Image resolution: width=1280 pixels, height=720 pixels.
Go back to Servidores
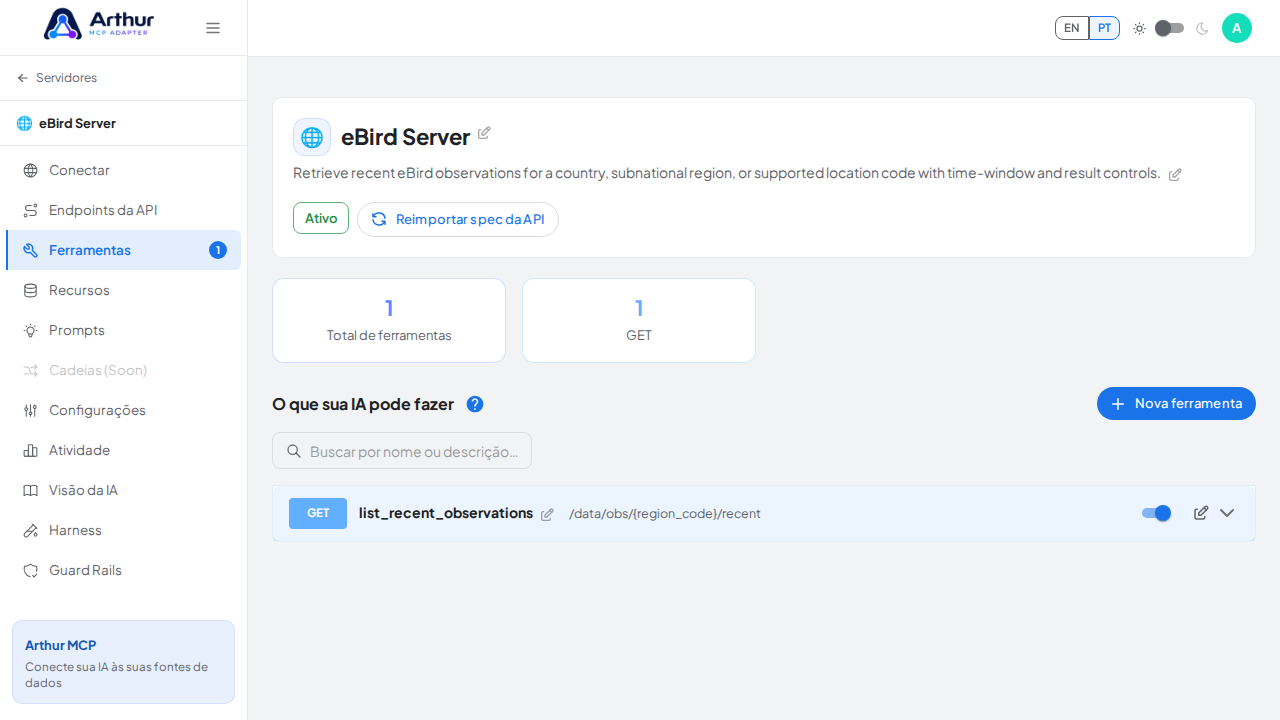point(57,78)
